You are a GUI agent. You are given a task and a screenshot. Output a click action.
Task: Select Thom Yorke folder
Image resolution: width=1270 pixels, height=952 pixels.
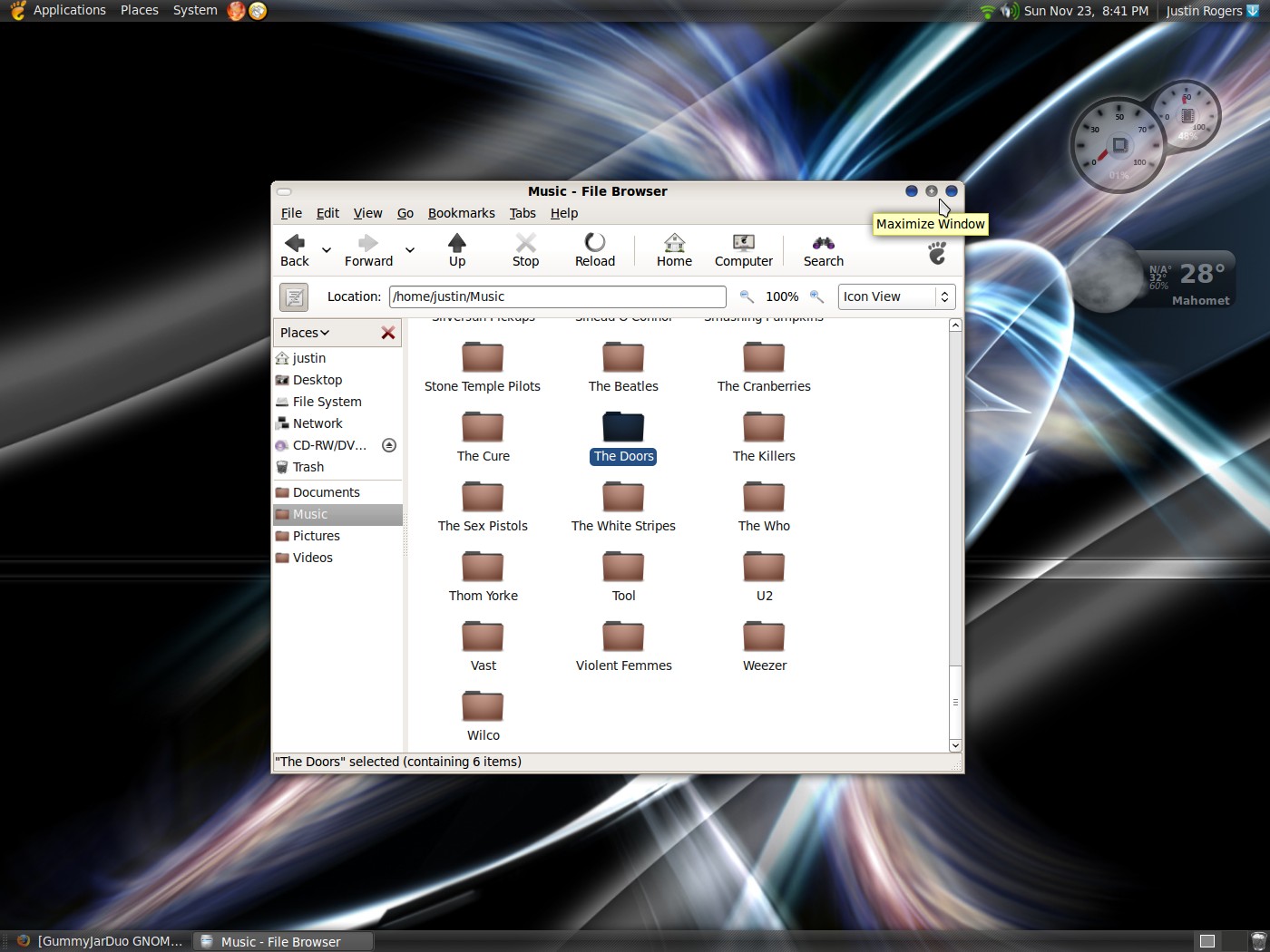coord(483,577)
